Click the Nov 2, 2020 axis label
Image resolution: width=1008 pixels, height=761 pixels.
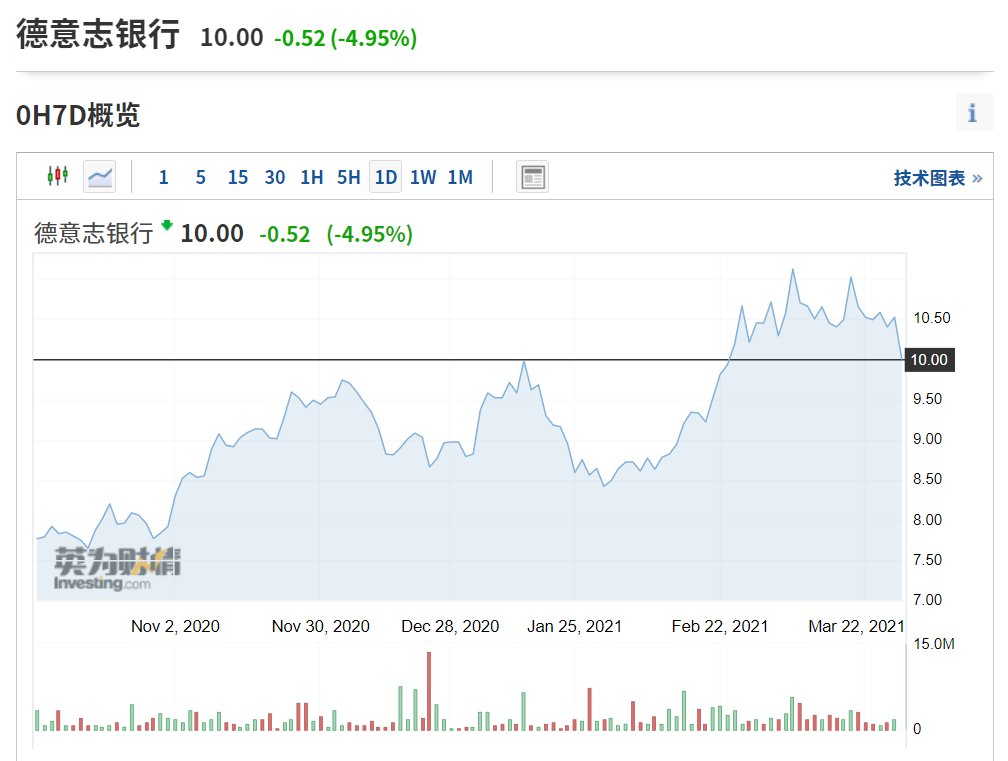pyautogui.click(x=176, y=626)
